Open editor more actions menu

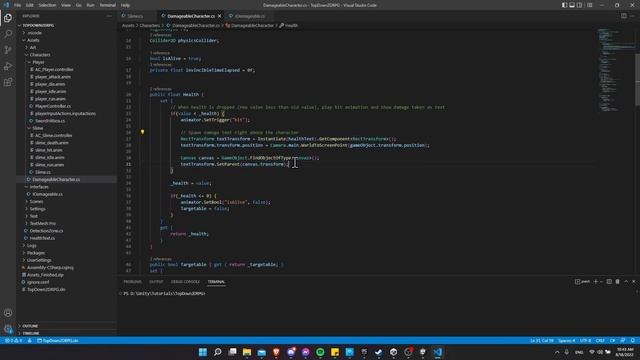(x=633, y=16)
